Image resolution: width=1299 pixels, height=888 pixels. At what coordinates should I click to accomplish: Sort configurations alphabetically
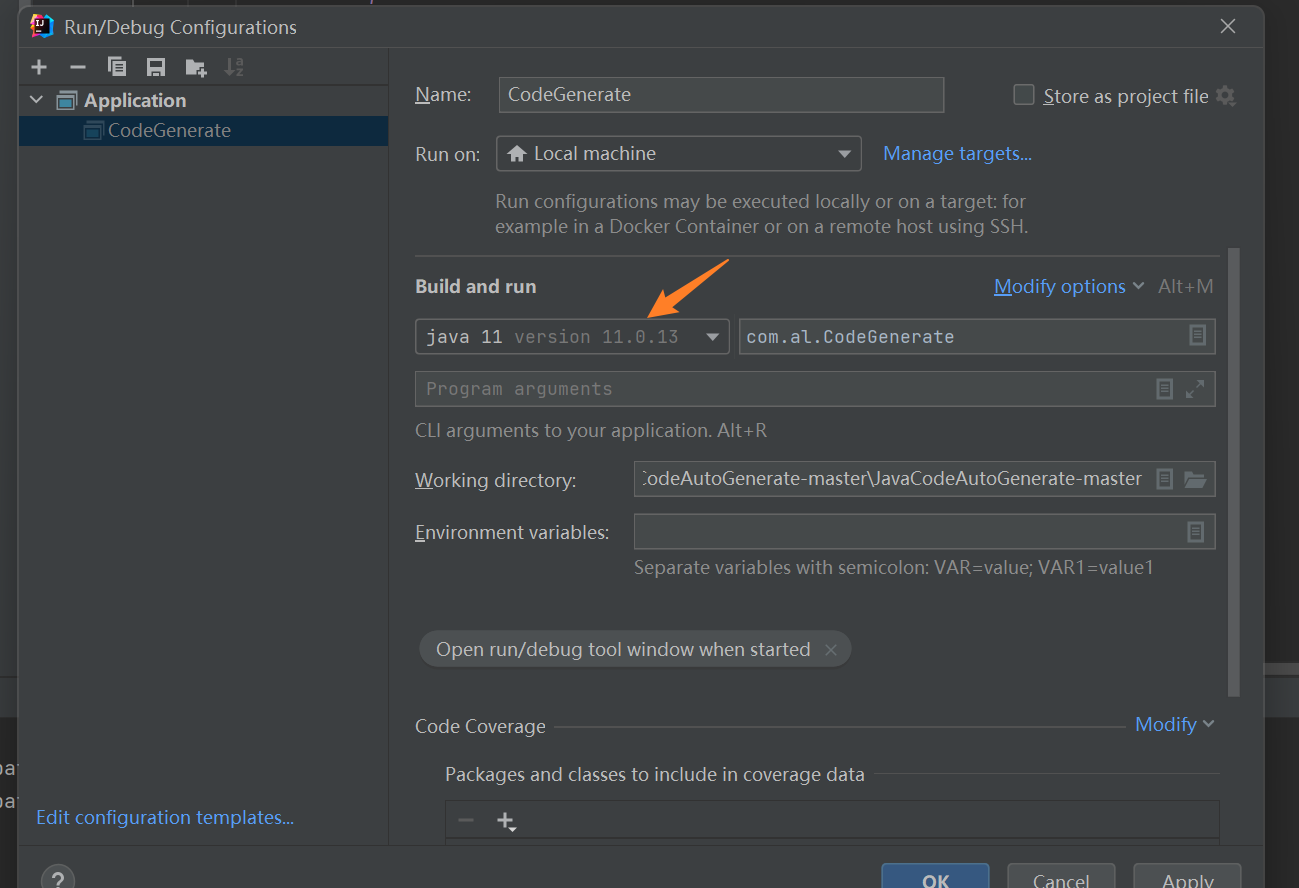[233, 67]
